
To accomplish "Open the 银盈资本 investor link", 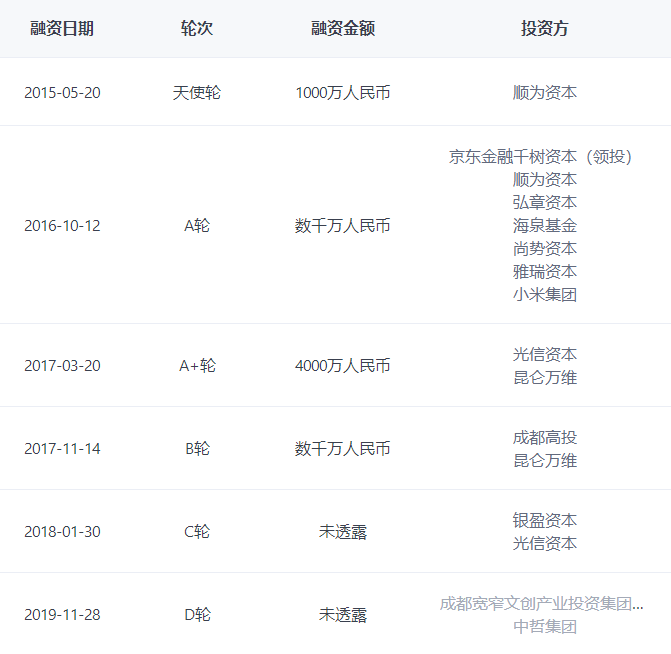I will [545, 520].
